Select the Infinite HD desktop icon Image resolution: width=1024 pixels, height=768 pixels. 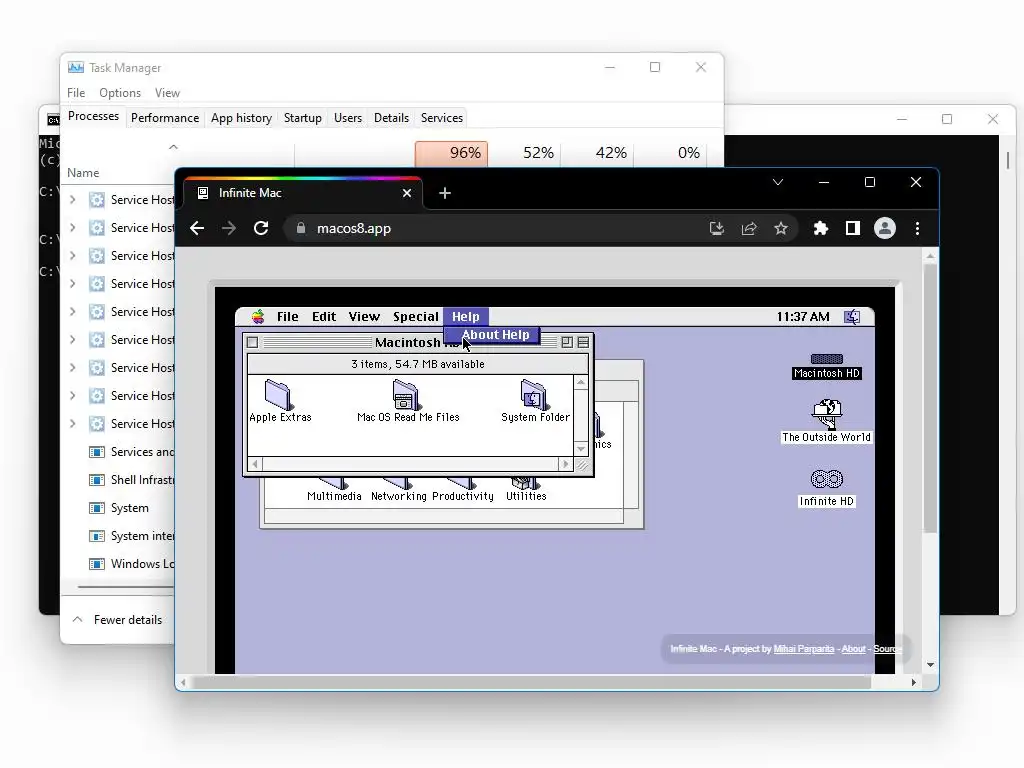pyautogui.click(x=827, y=488)
